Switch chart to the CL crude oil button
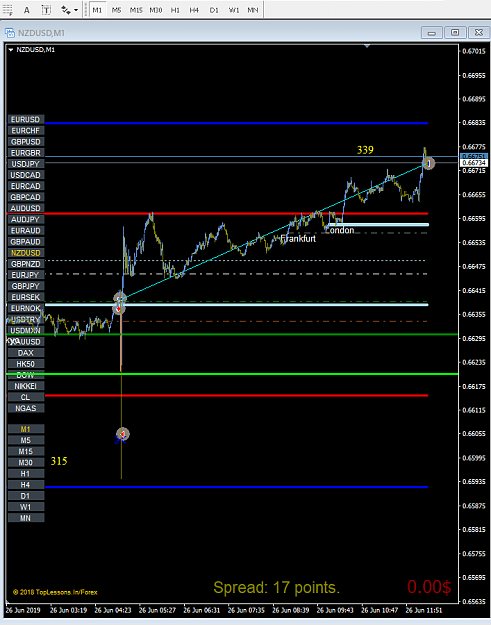 click(x=26, y=397)
